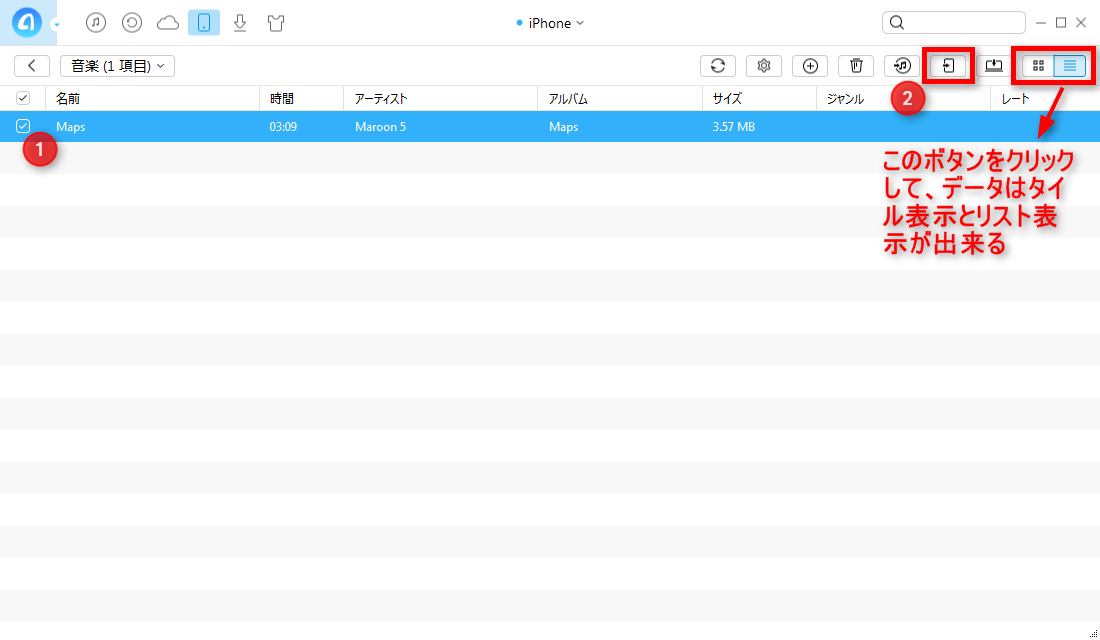The width and height of the screenshot is (1100, 640).
Task: Switch to tile grid view
Action: pos(1038,66)
